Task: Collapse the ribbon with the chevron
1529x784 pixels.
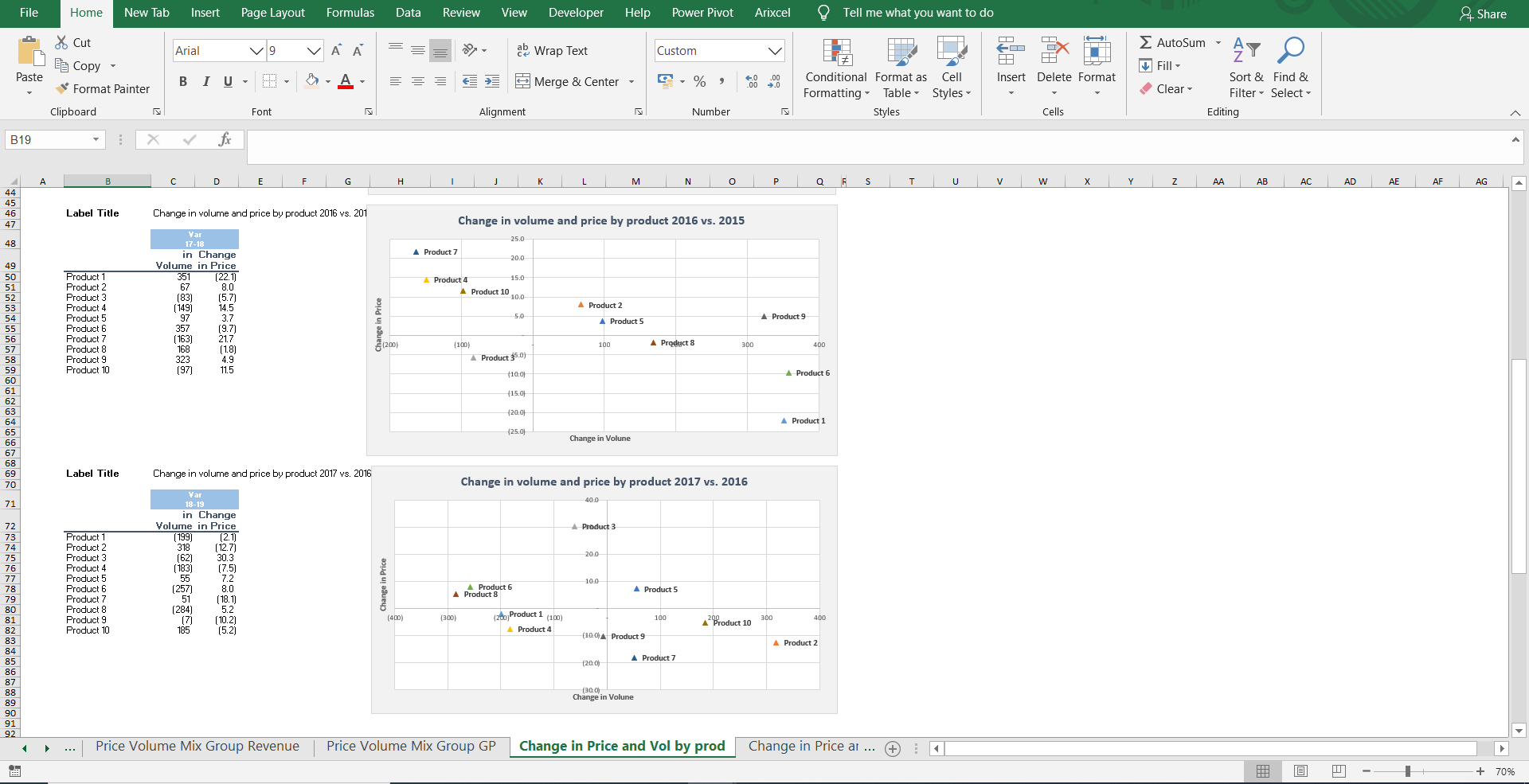Action: click(1515, 112)
